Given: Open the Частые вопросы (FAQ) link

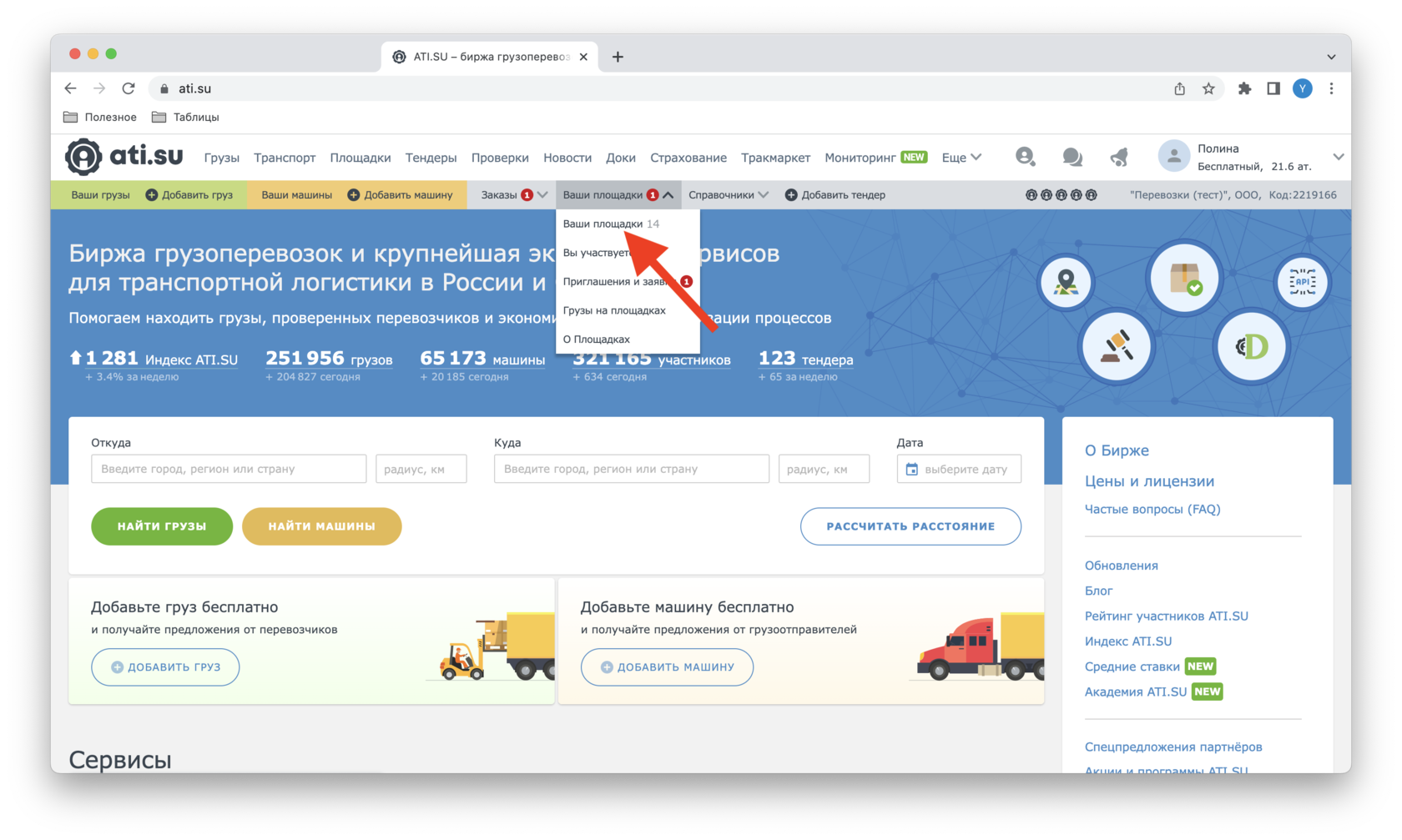Looking at the screenshot, I should coord(1152,509).
